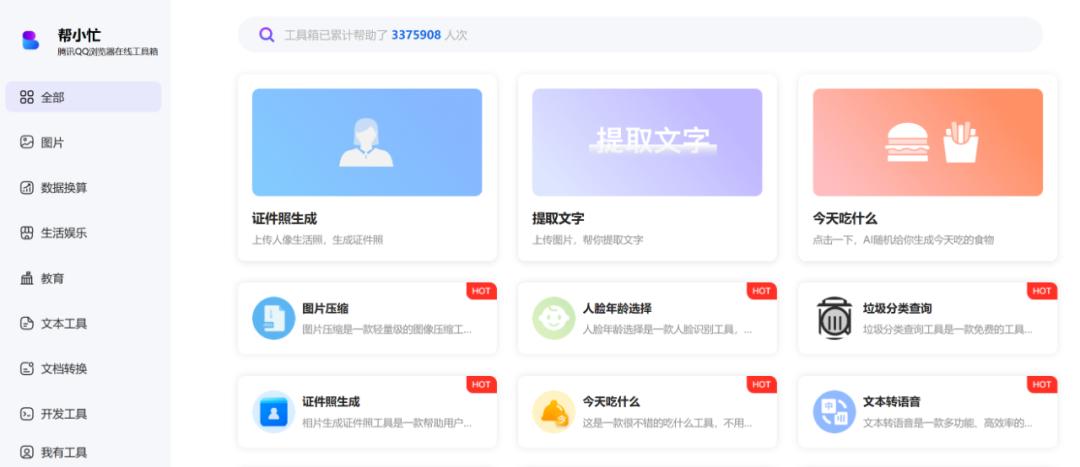Click the 人脸年龄选择 baby face icon
This screenshot has height=467, width=1080.
click(554, 318)
